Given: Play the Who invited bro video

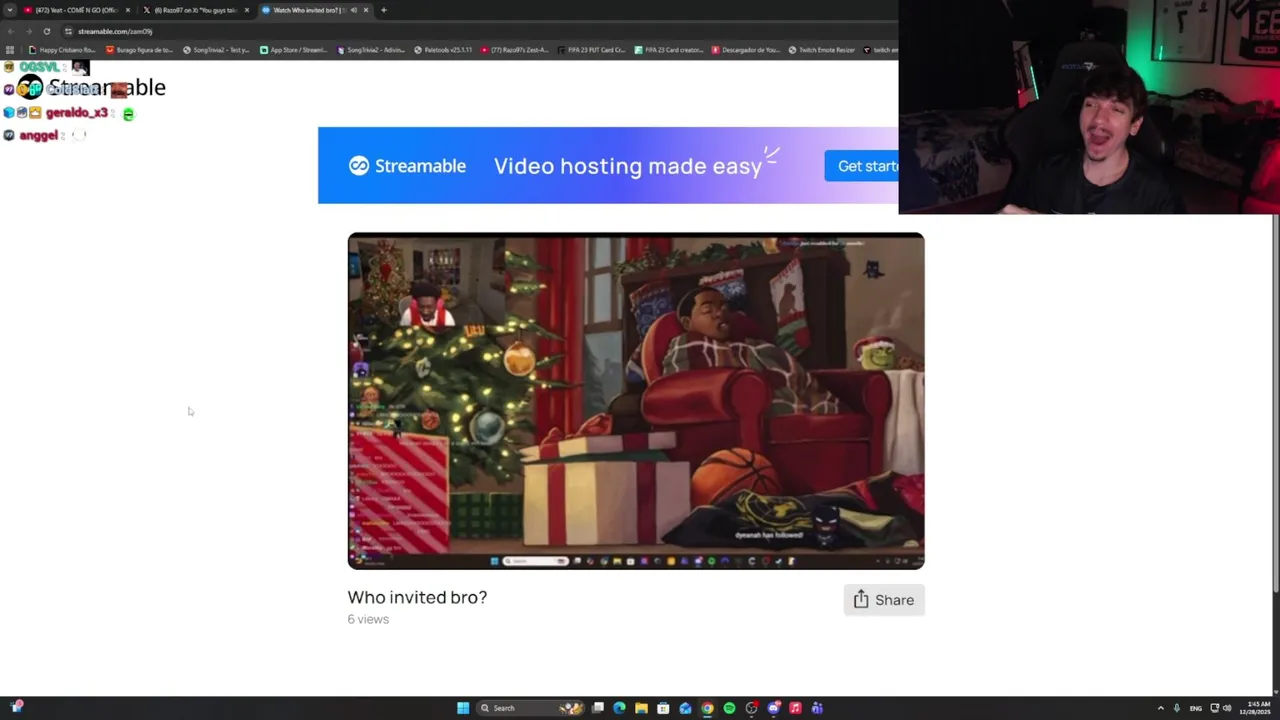Looking at the screenshot, I should click(636, 401).
